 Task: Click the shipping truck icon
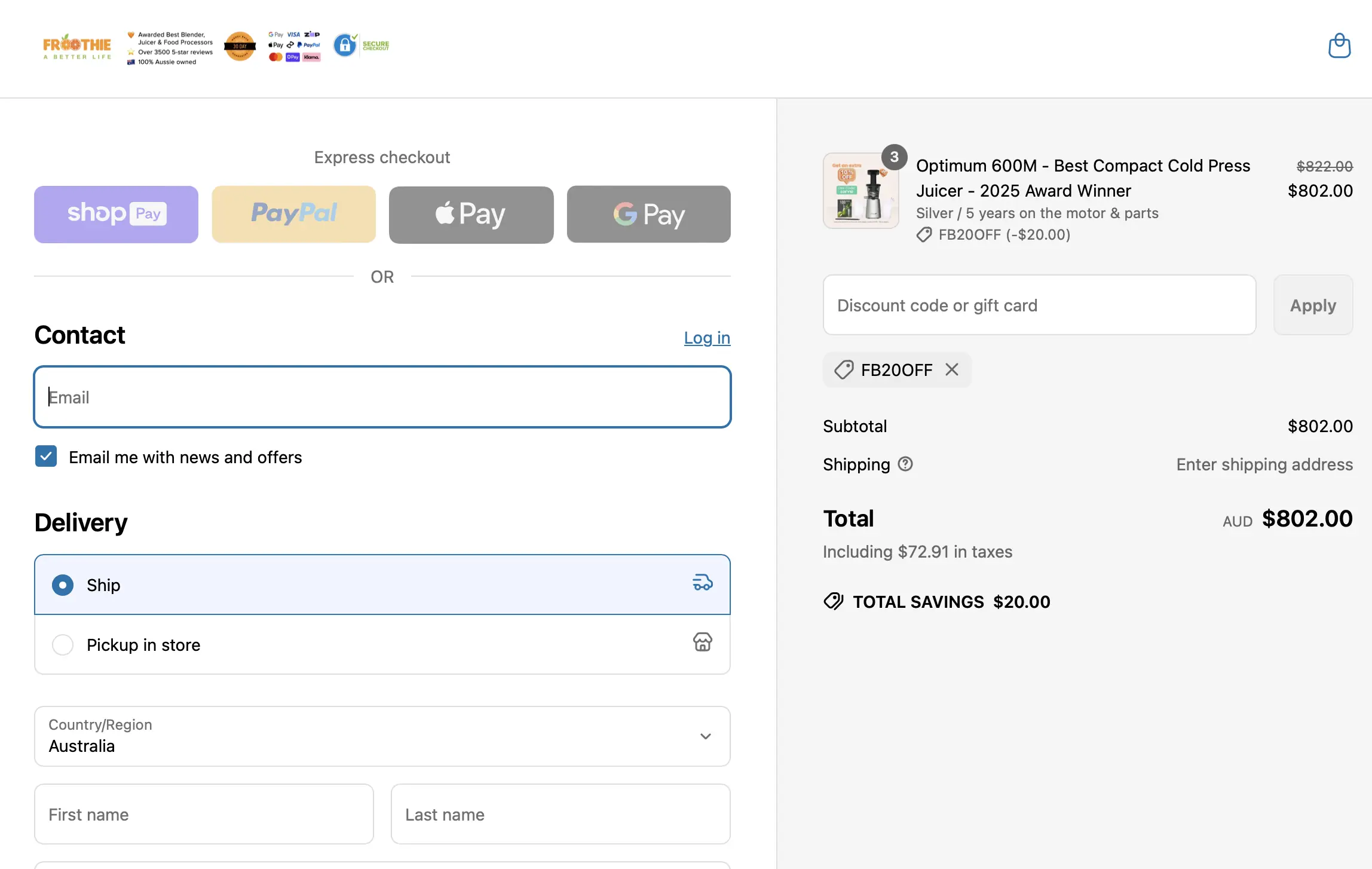point(703,583)
